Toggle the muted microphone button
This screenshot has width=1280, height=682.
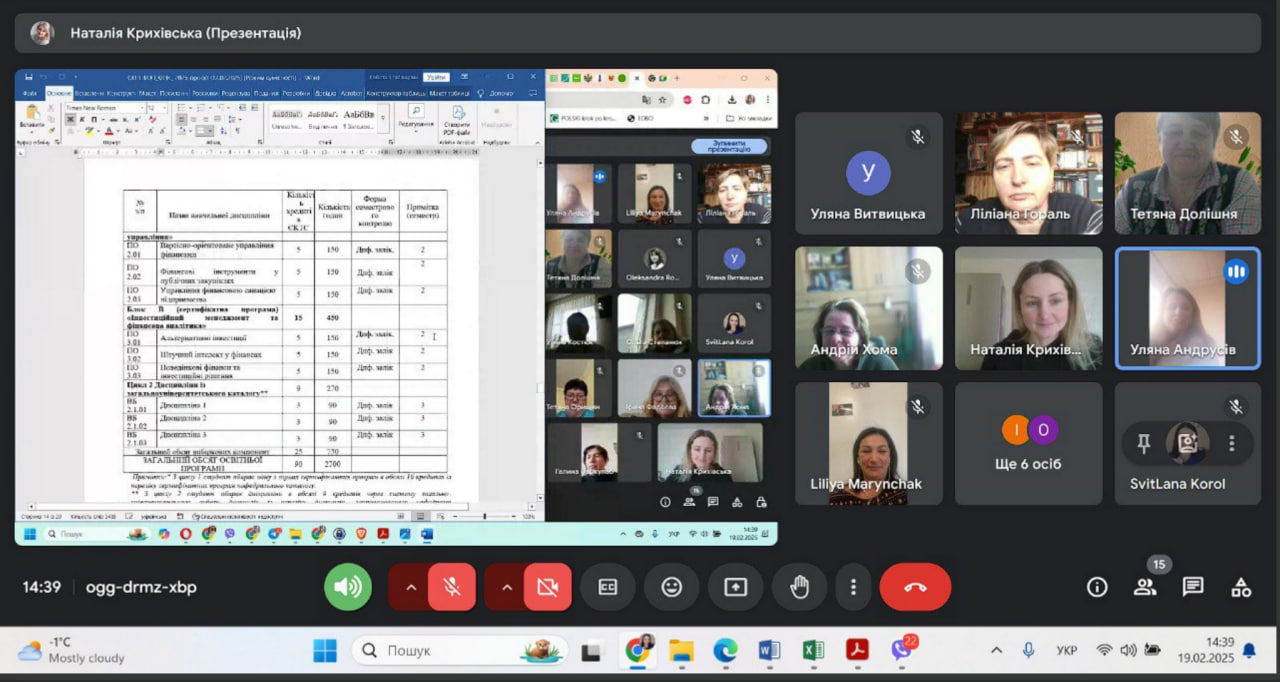[x=452, y=587]
